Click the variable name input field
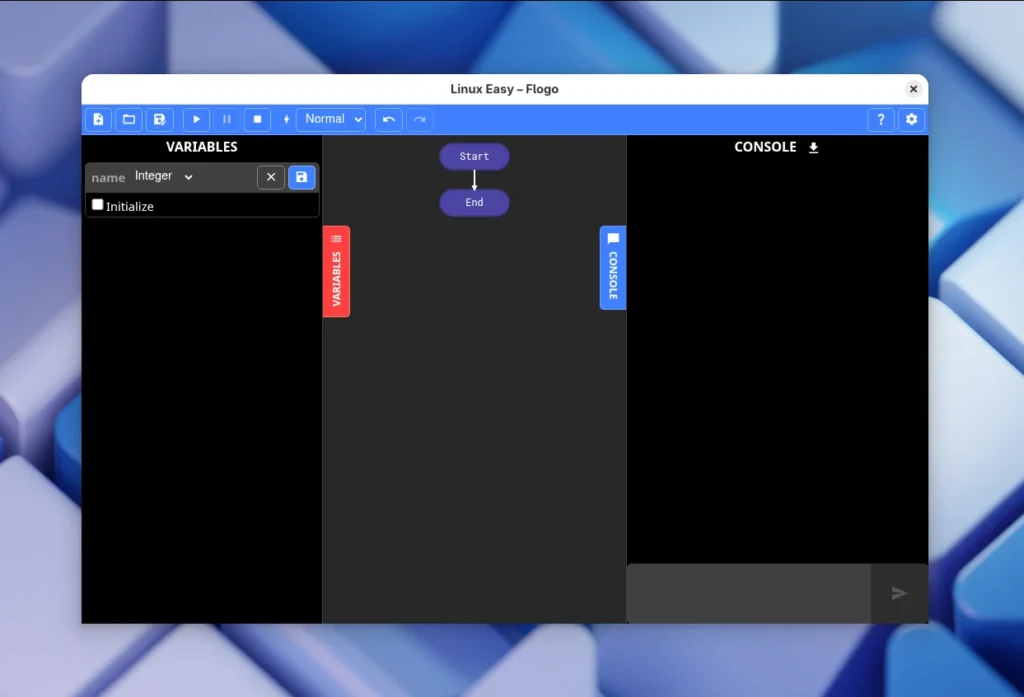 (x=108, y=177)
